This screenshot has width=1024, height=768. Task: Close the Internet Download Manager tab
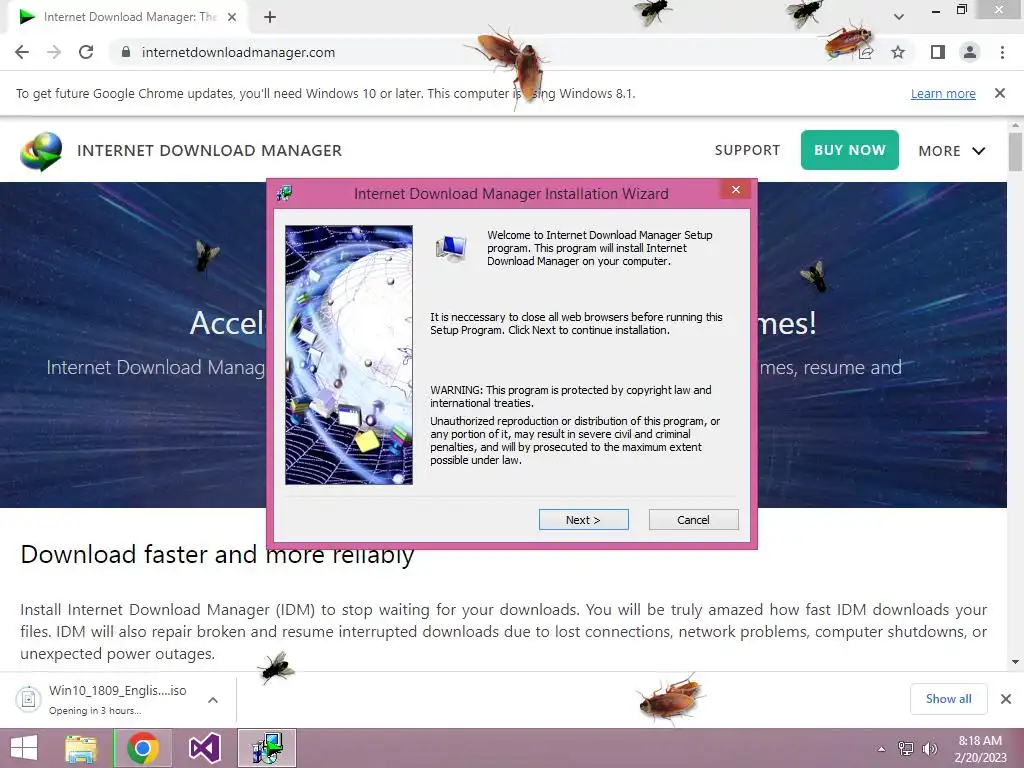click(x=232, y=17)
